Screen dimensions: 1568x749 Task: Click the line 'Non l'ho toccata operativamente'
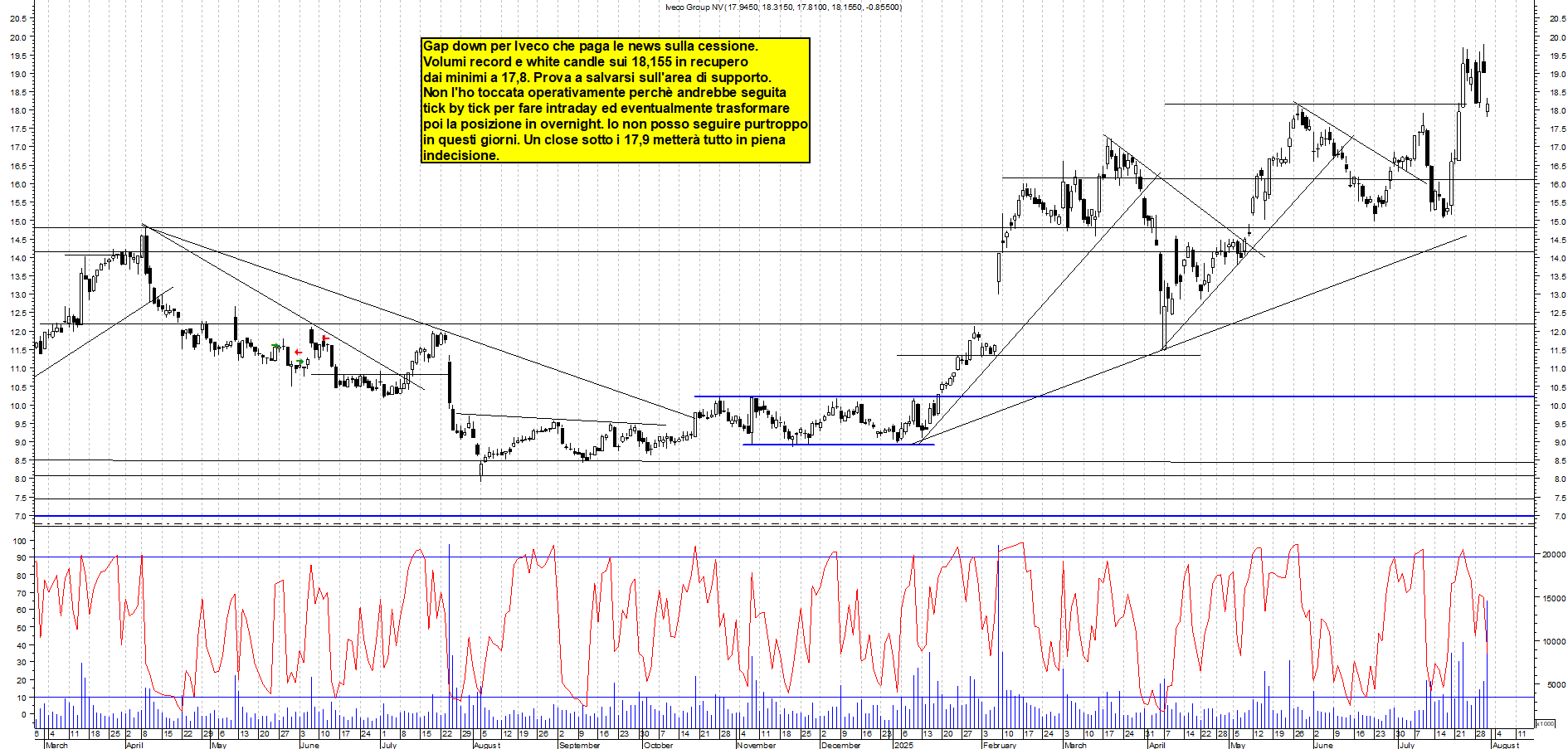pyautogui.click(x=604, y=93)
